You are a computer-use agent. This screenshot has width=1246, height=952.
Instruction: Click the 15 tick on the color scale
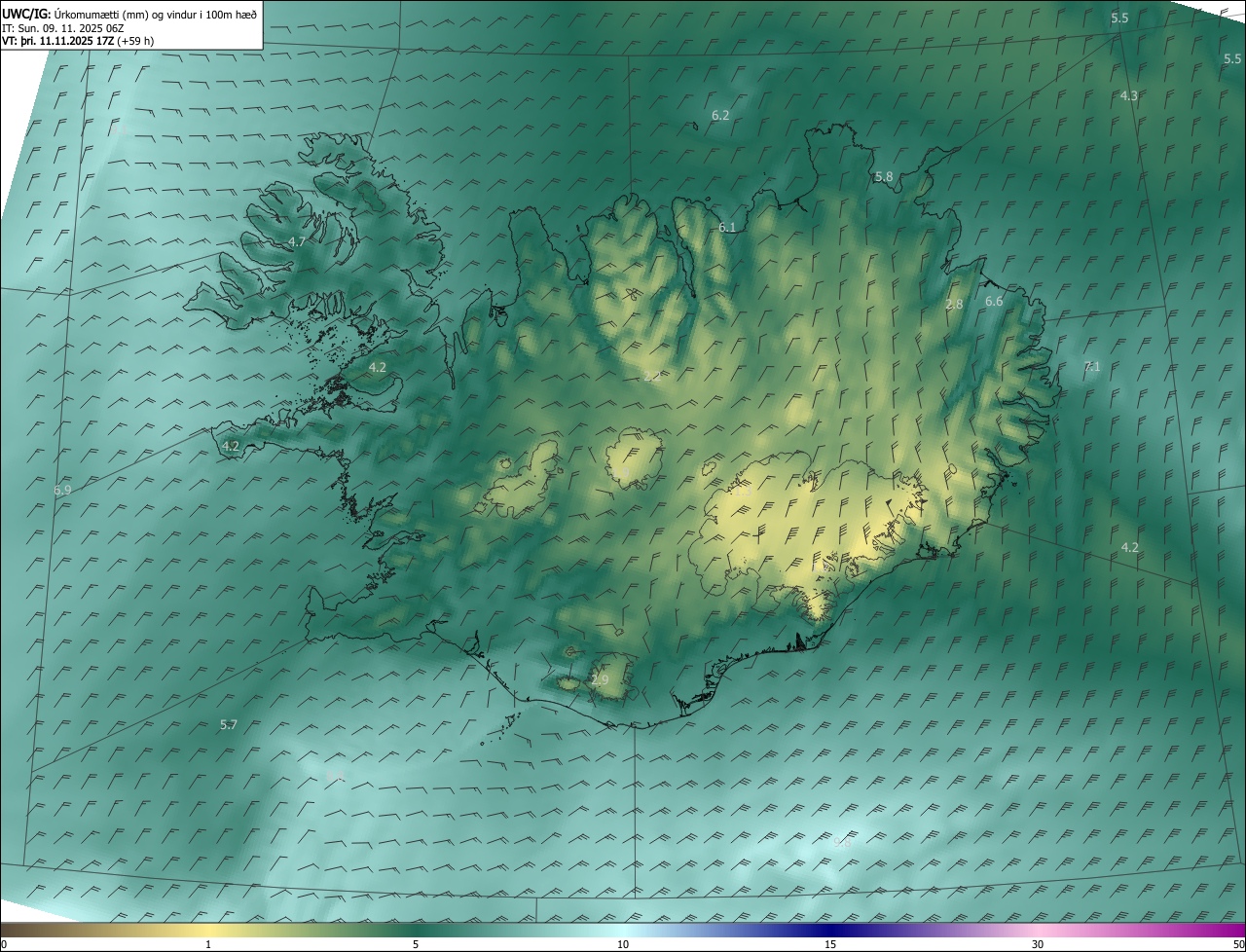830,944
